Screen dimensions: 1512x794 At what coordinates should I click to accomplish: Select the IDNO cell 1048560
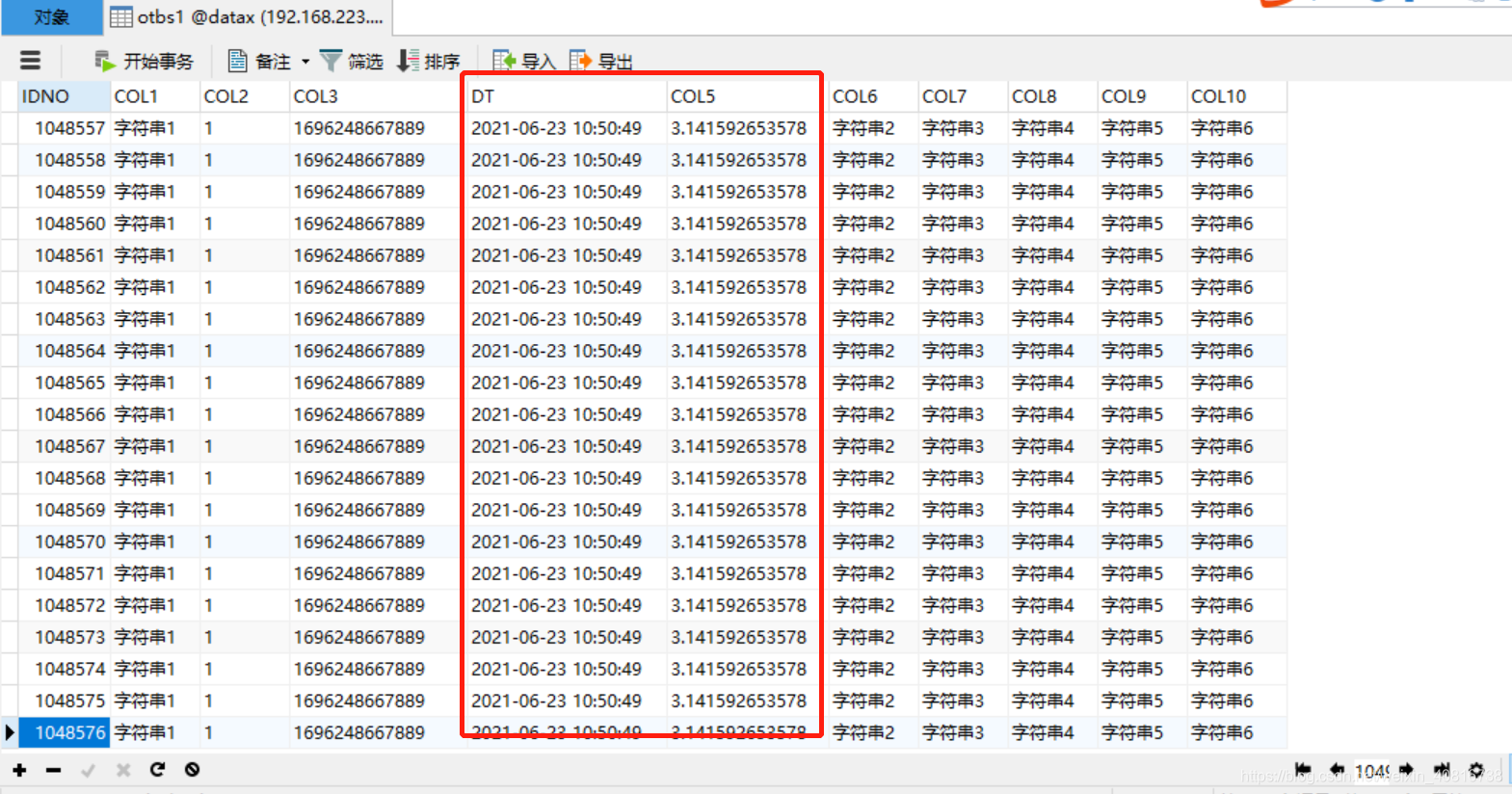coord(63,224)
